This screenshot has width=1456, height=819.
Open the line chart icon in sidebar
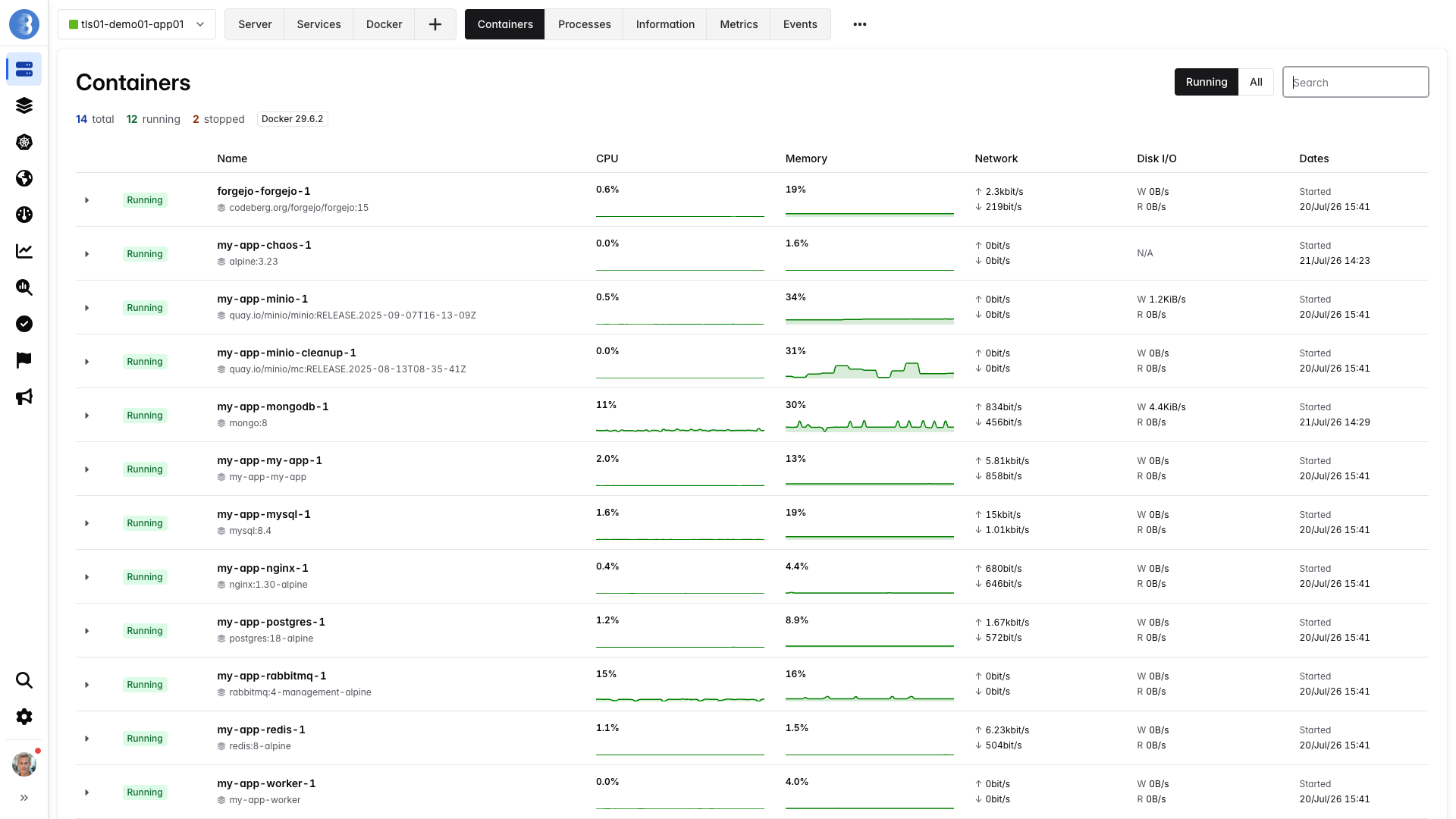(24, 251)
